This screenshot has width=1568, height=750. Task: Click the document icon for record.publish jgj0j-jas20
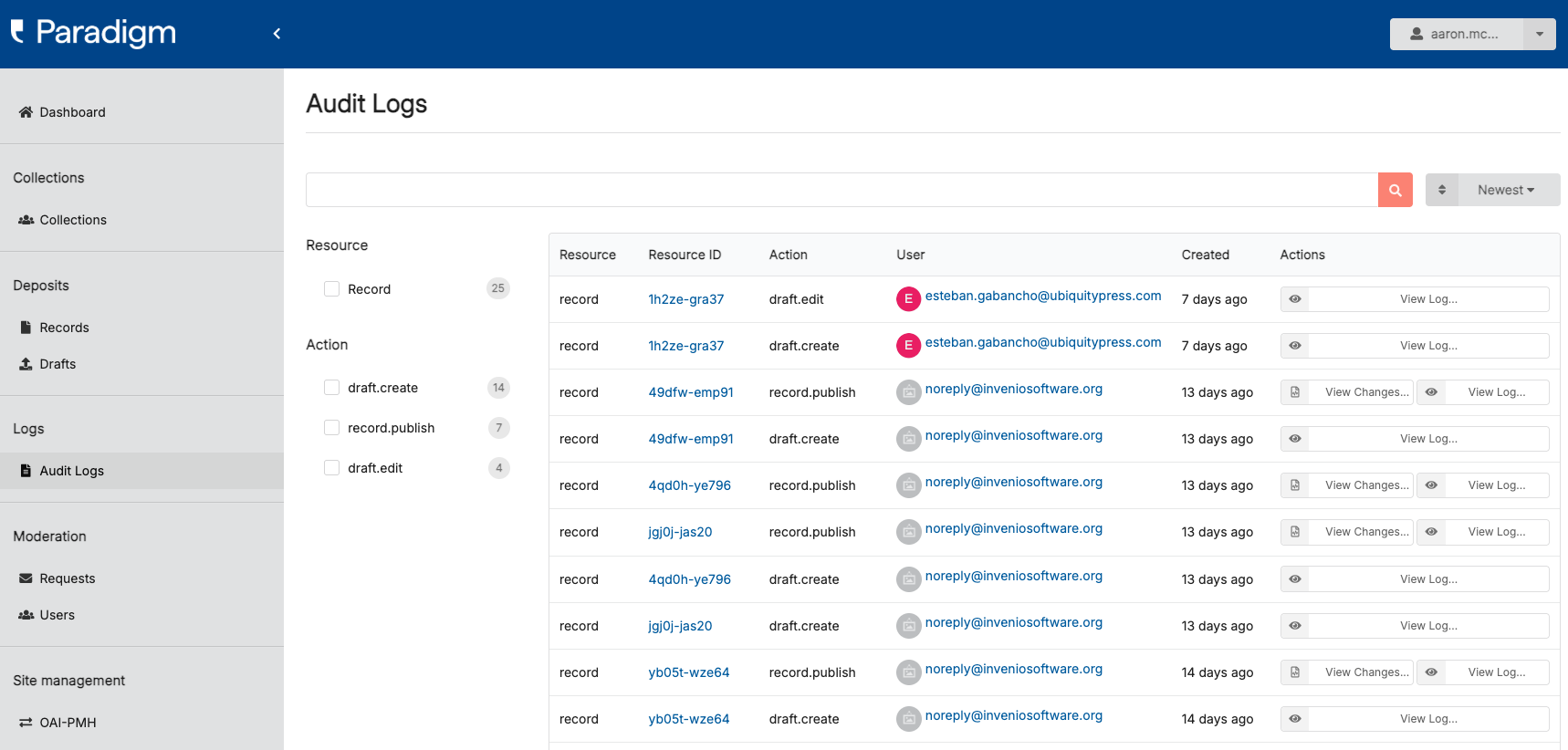[x=1294, y=532]
